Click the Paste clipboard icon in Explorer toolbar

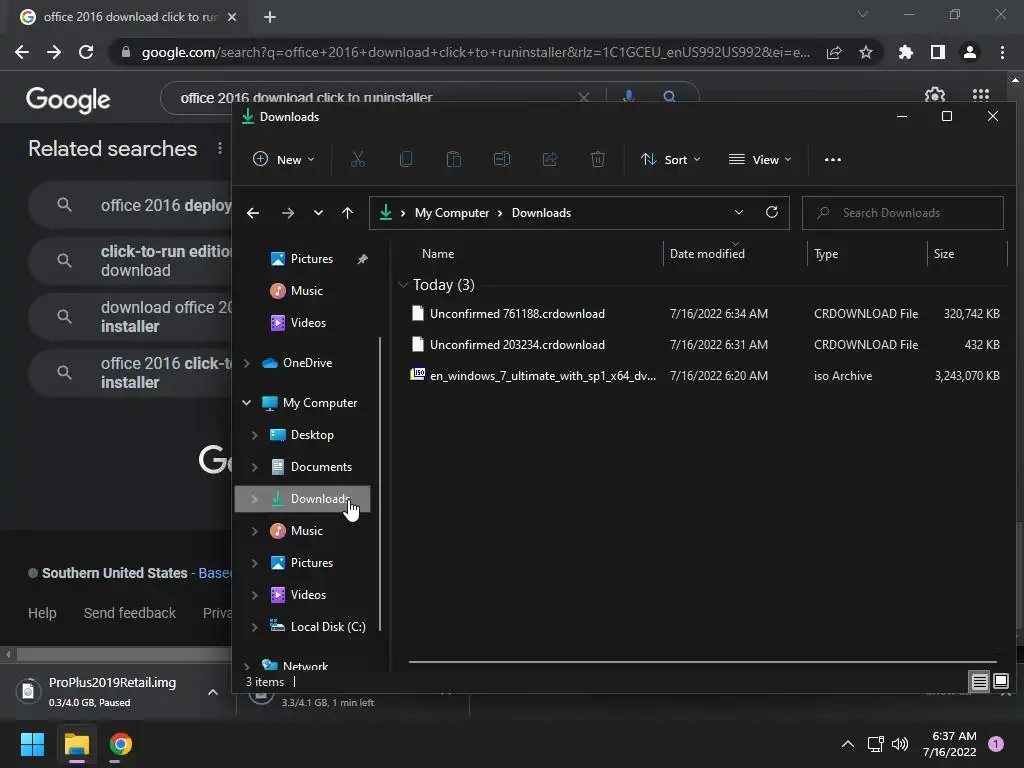coord(454,159)
